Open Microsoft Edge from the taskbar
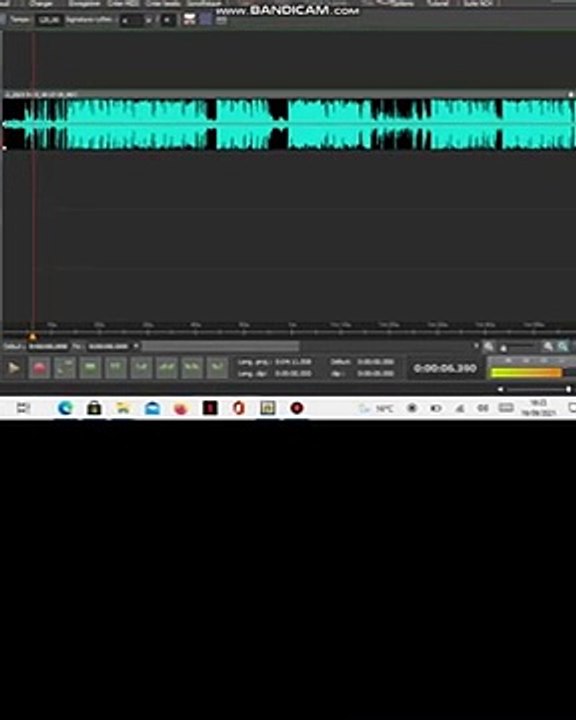 click(x=65, y=408)
